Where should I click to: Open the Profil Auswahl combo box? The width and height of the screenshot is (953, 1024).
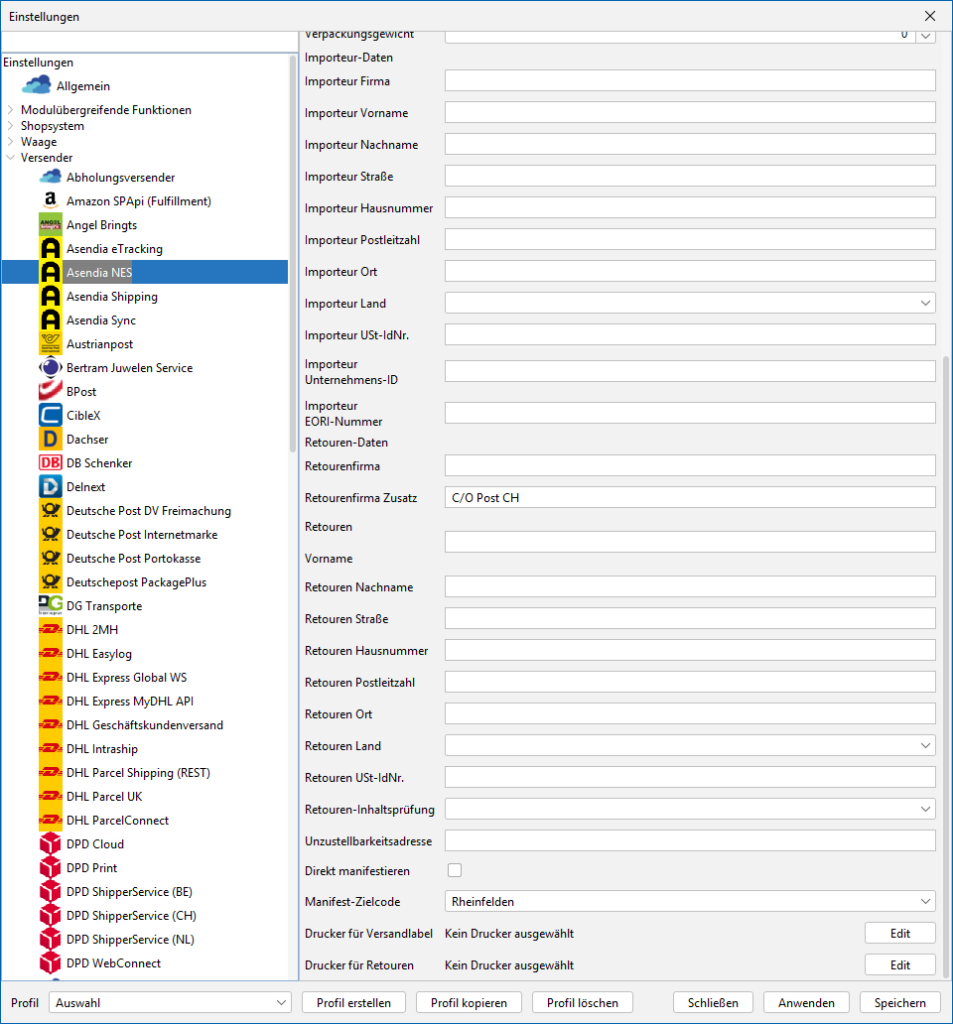pyautogui.click(x=169, y=1003)
